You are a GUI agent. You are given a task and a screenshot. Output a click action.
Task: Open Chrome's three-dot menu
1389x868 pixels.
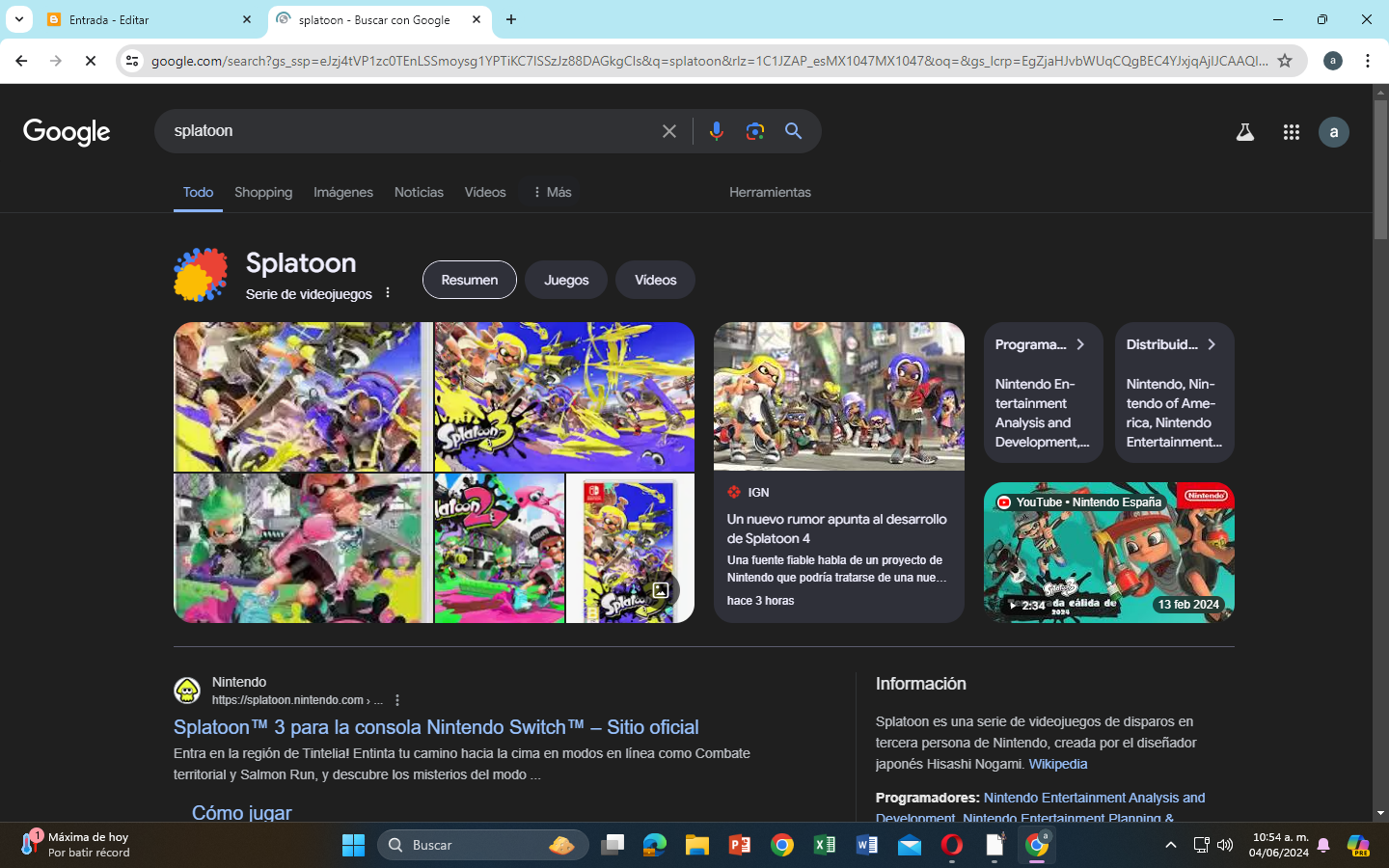pyautogui.click(x=1368, y=61)
